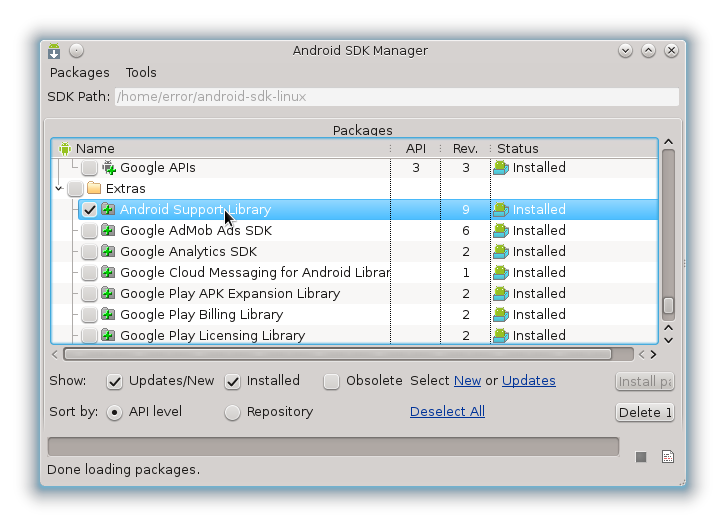
Task: Click the Android robot icon in Name header
Action: (65, 149)
